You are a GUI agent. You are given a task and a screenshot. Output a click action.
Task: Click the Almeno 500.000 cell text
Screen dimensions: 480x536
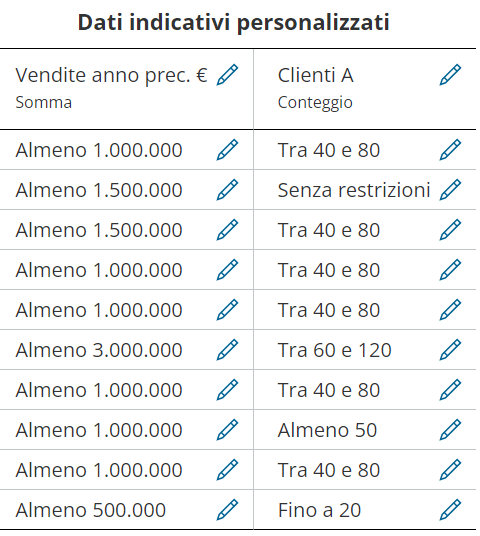91,510
